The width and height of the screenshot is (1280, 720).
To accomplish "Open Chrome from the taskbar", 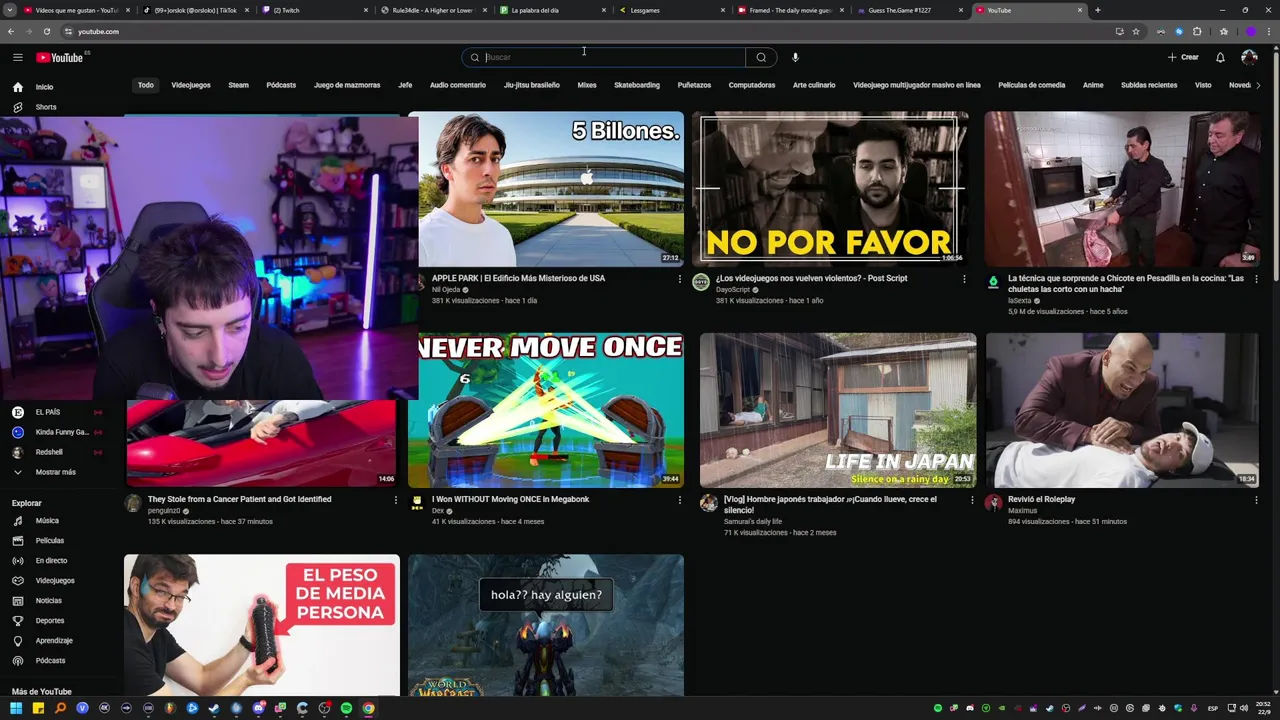I will 368,708.
